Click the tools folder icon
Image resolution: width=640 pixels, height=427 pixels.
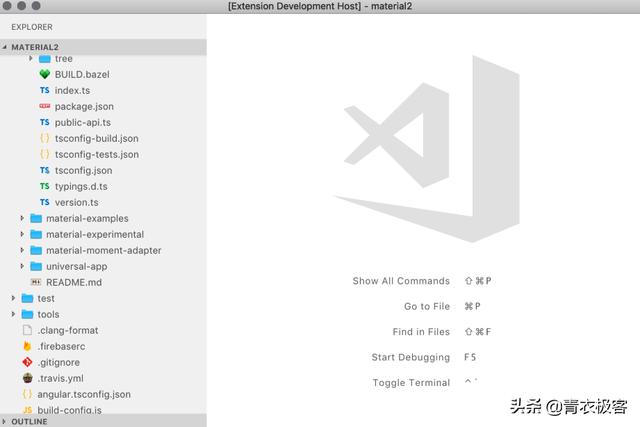27,314
